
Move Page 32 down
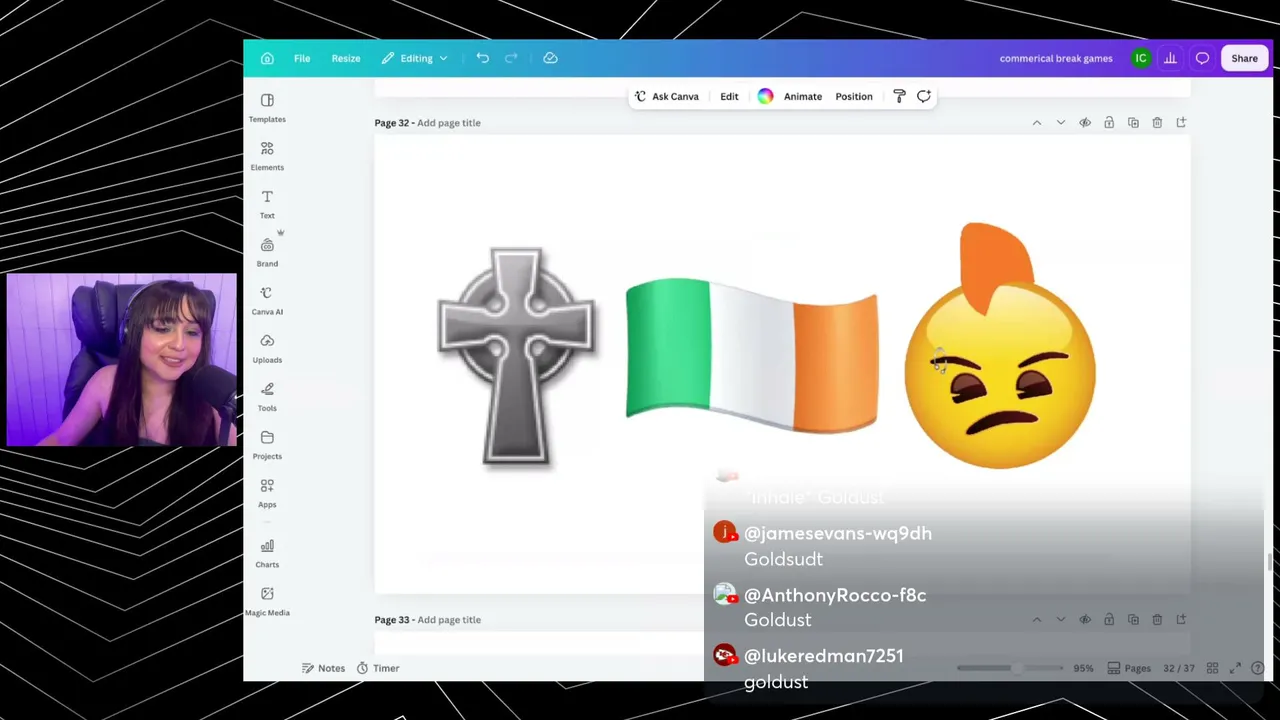[1061, 123]
